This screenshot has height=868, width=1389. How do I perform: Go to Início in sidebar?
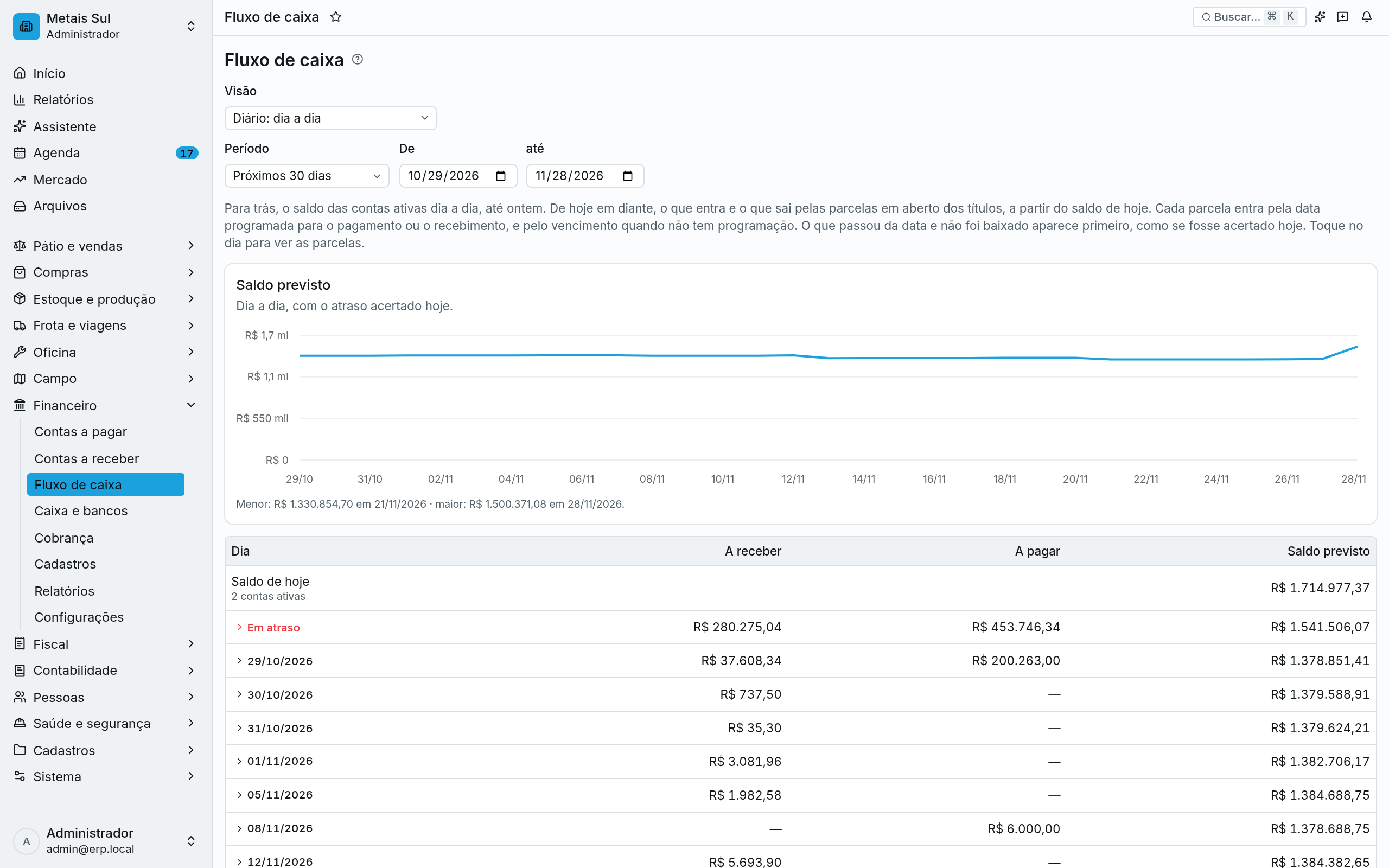click(106, 73)
